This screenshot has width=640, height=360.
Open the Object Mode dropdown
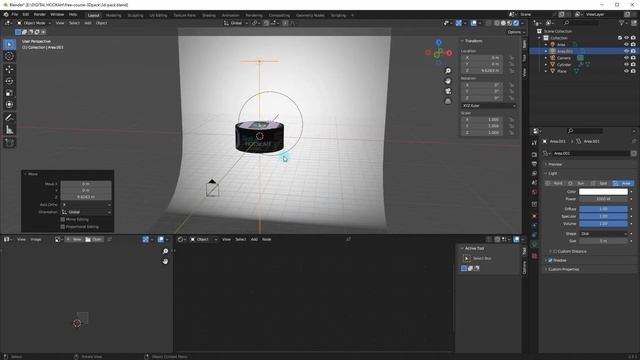[35, 23]
